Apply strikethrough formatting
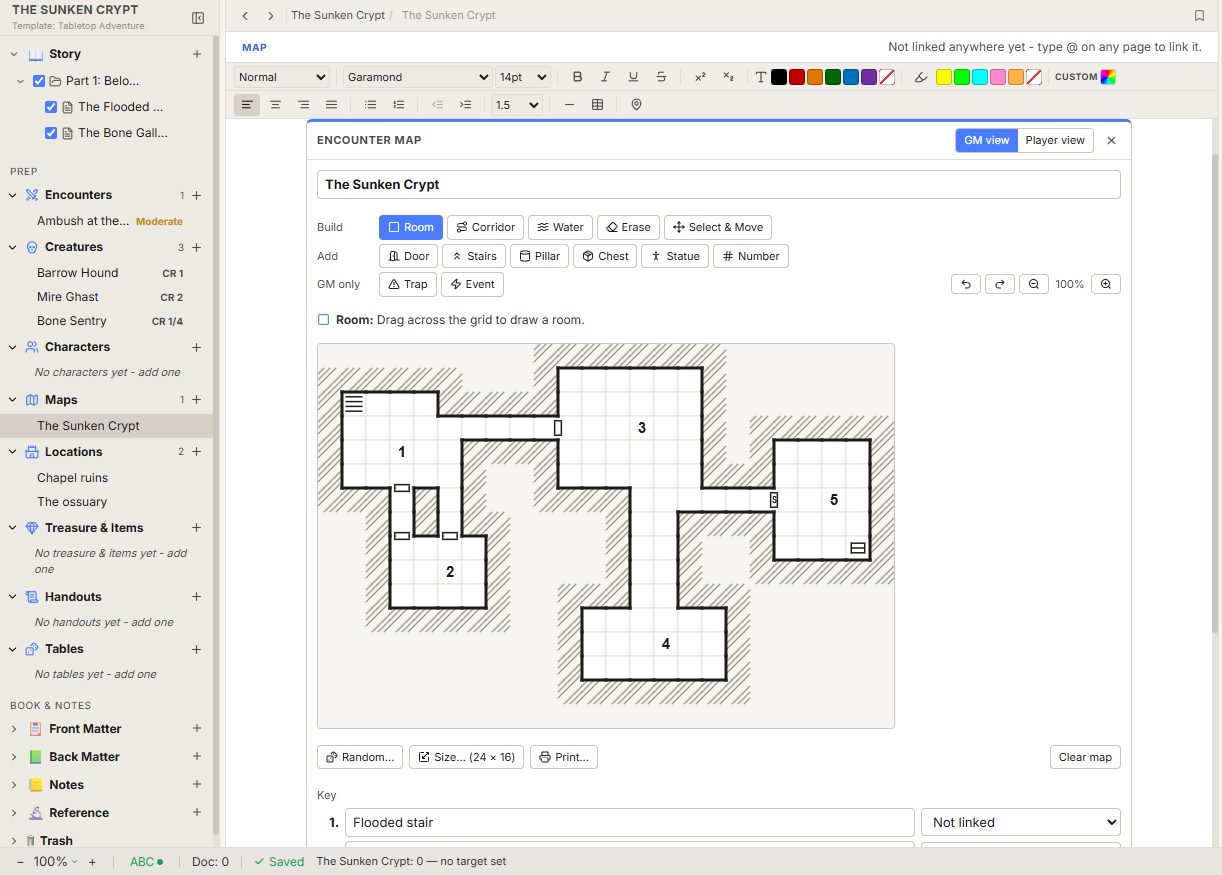1222x875 pixels. [661, 77]
